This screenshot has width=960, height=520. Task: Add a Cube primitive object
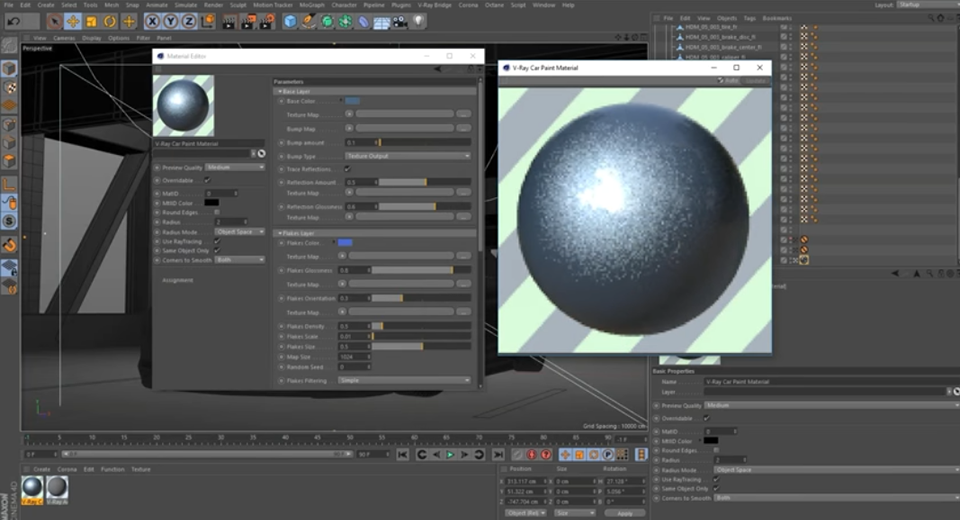(290, 22)
